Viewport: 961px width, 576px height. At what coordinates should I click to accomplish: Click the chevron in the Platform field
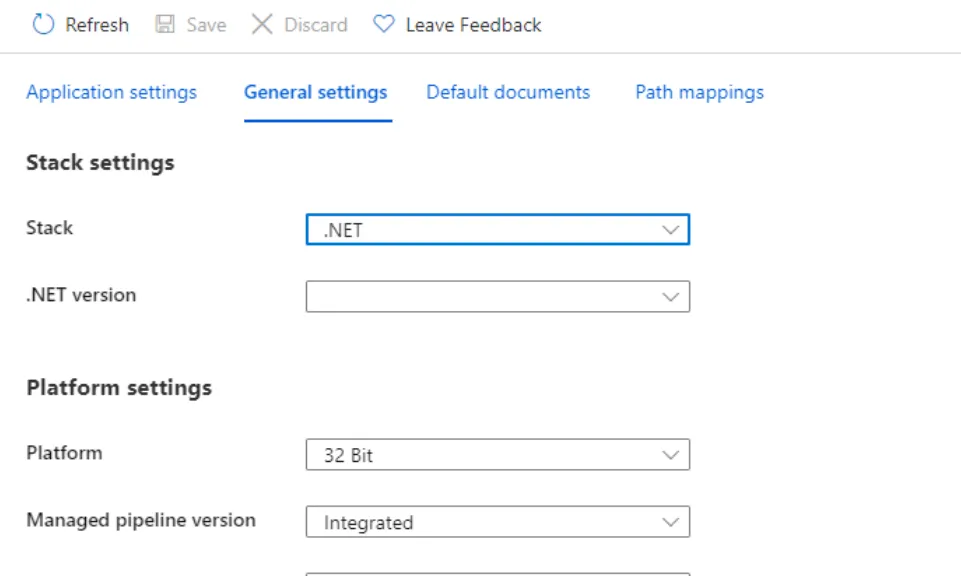click(x=671, y=455)
